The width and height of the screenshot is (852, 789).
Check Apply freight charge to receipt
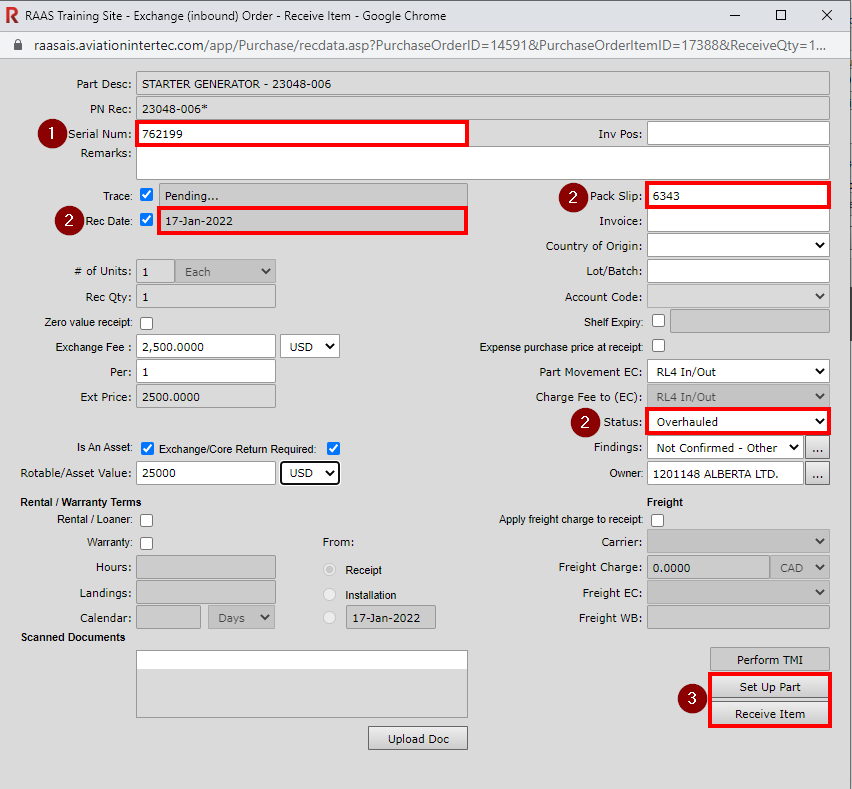658,520
